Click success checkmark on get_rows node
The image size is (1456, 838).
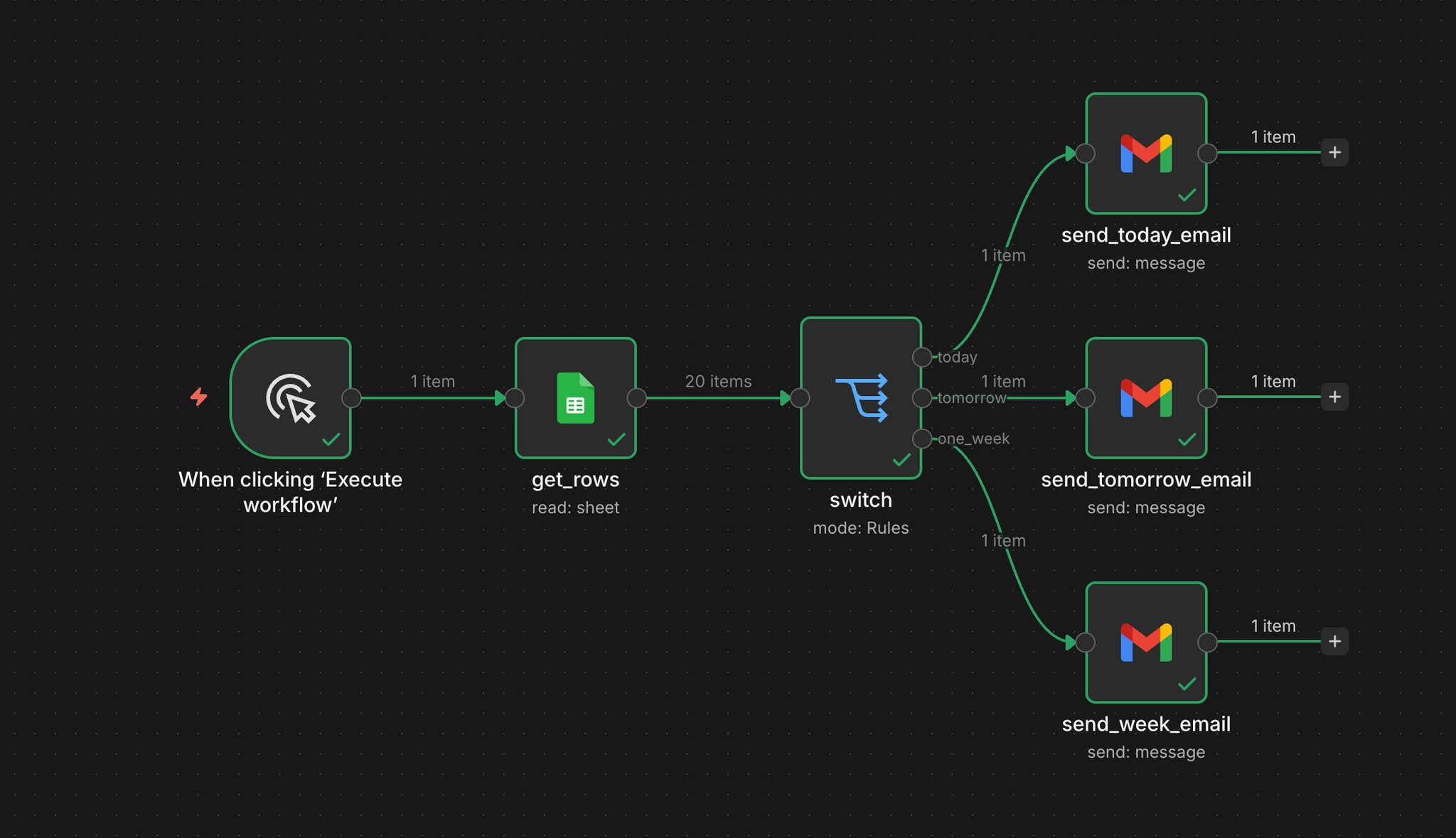pyautogui.click(x=616, y=440)
